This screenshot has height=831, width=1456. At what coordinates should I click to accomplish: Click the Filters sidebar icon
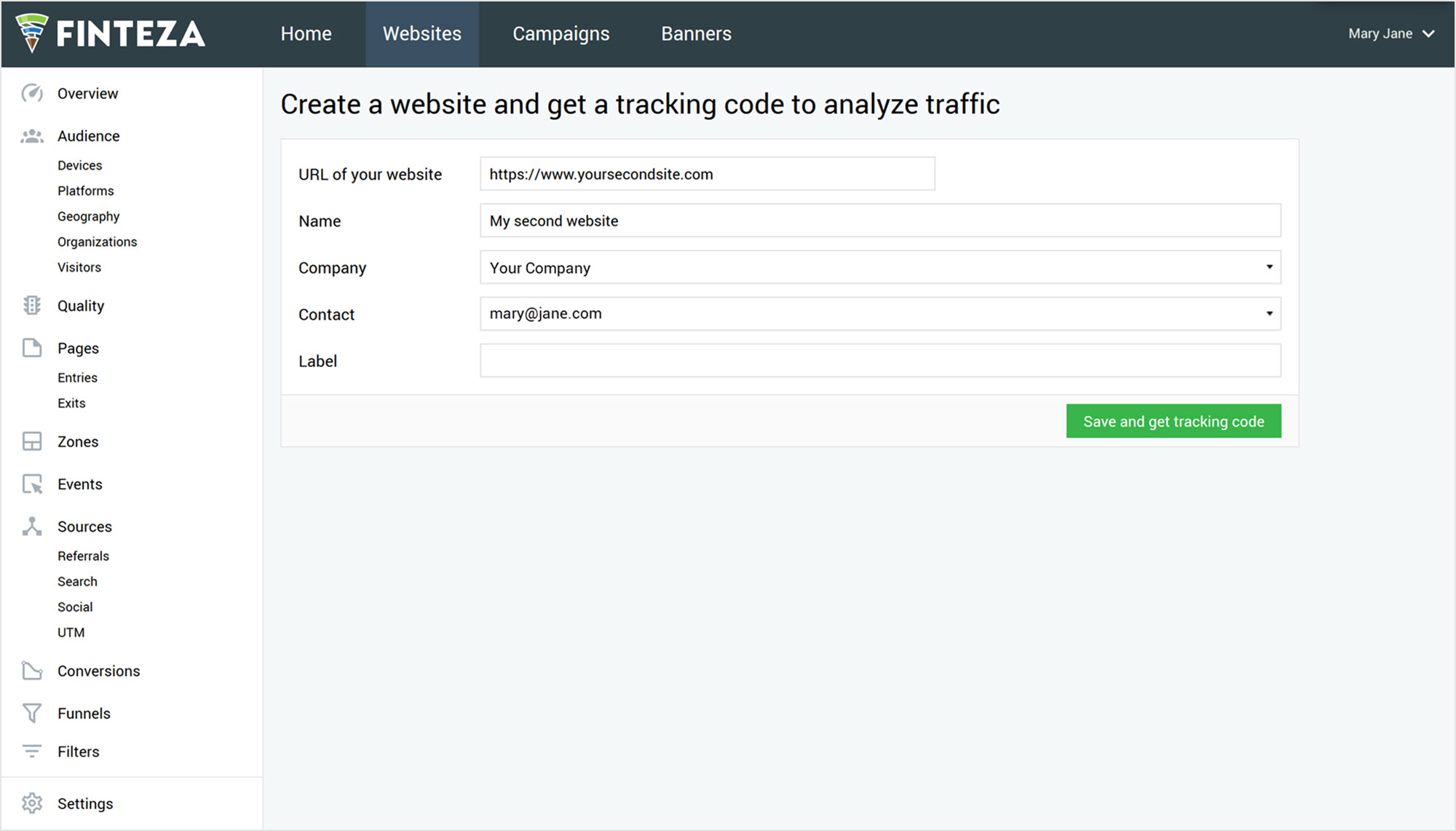32,751
